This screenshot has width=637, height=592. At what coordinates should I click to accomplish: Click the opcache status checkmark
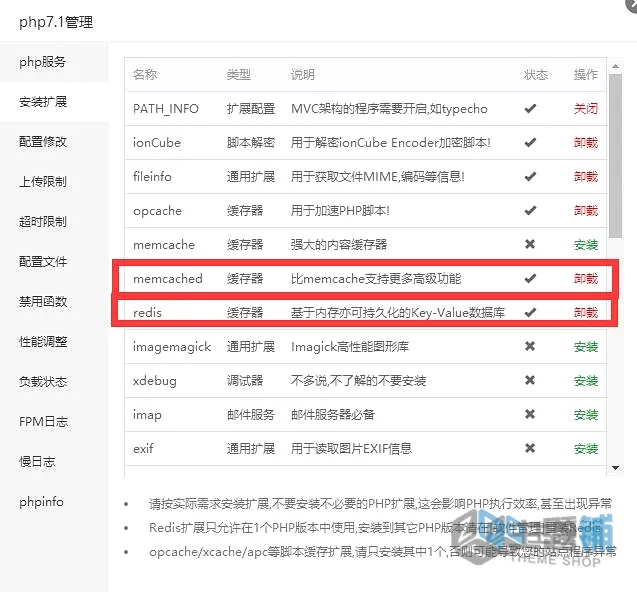tap(530, 210)
